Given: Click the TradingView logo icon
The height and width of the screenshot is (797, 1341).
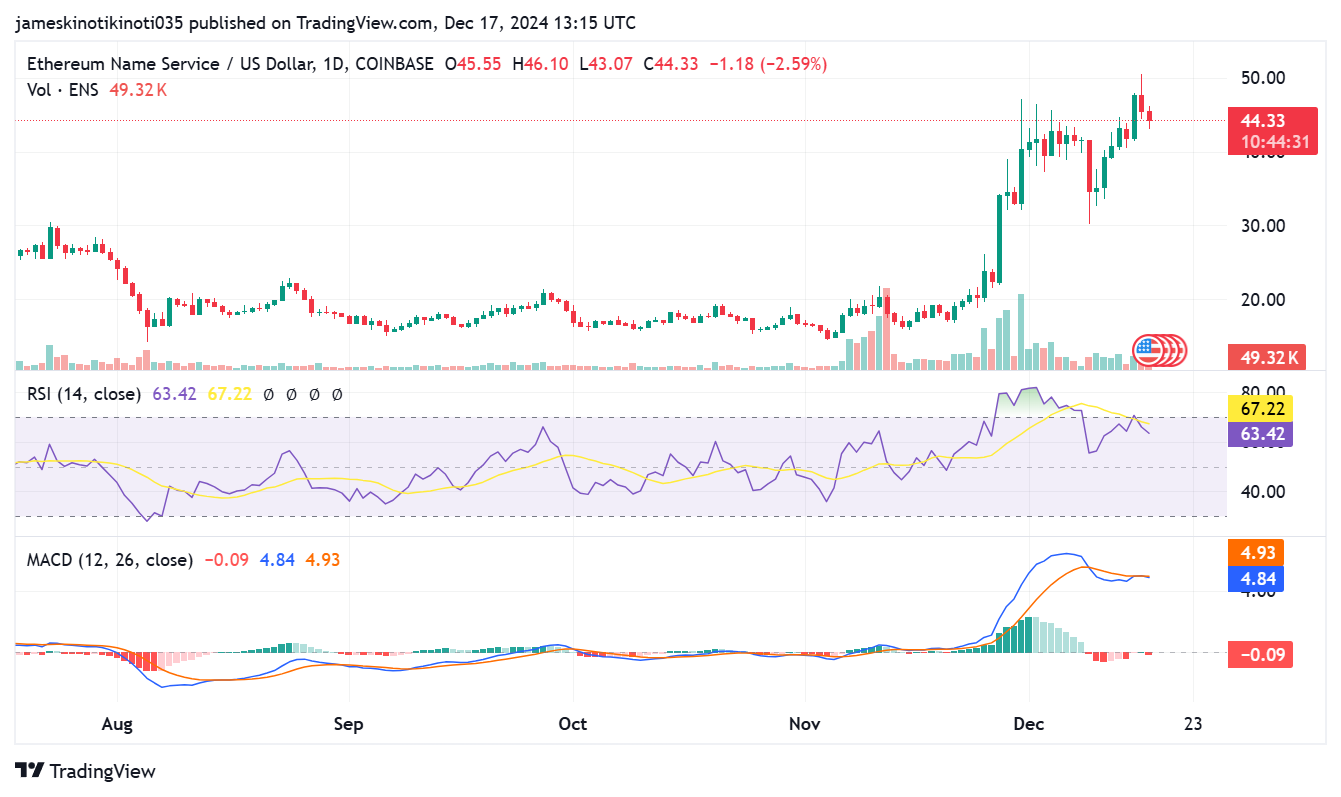Looking at the screenshot, I should pyautogui.click(x=29, y=771).
